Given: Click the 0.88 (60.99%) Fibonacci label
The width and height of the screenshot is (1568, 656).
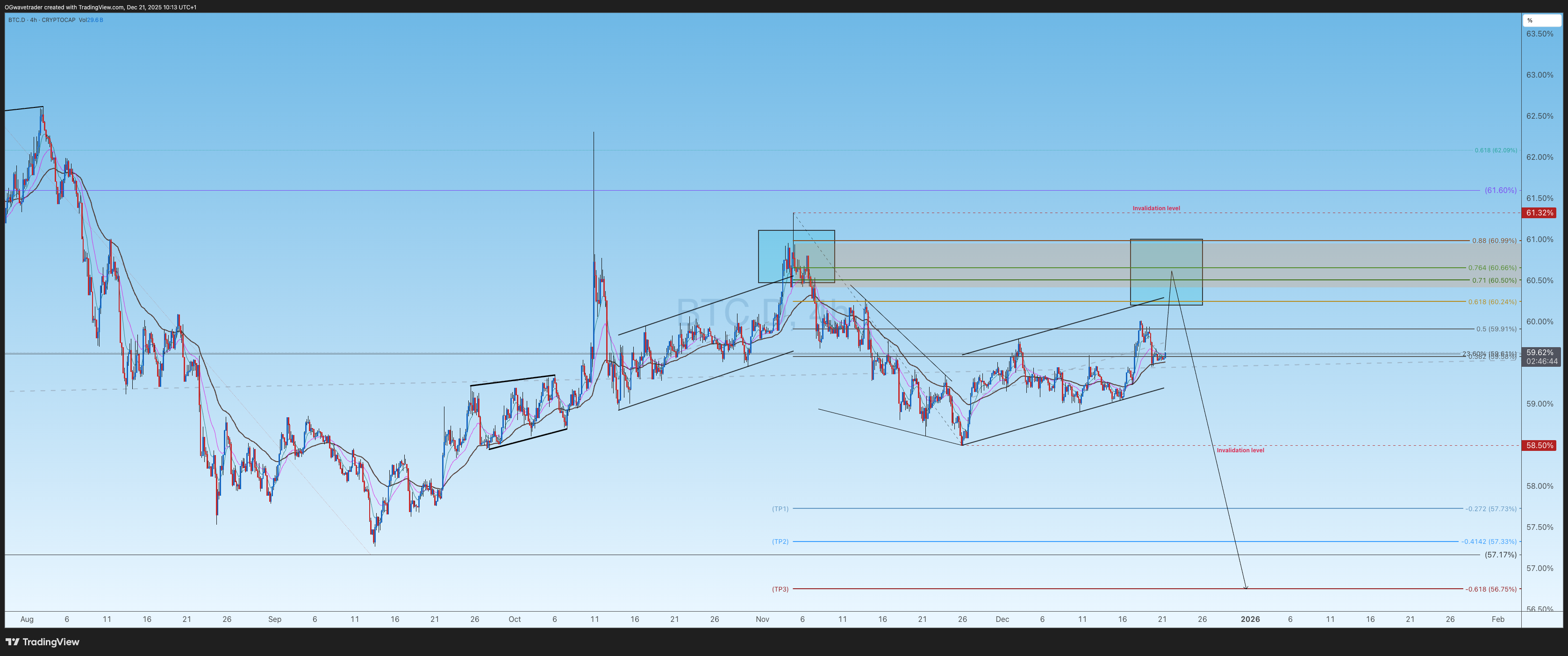Looking at the screenshot, I should [1494, 241].
